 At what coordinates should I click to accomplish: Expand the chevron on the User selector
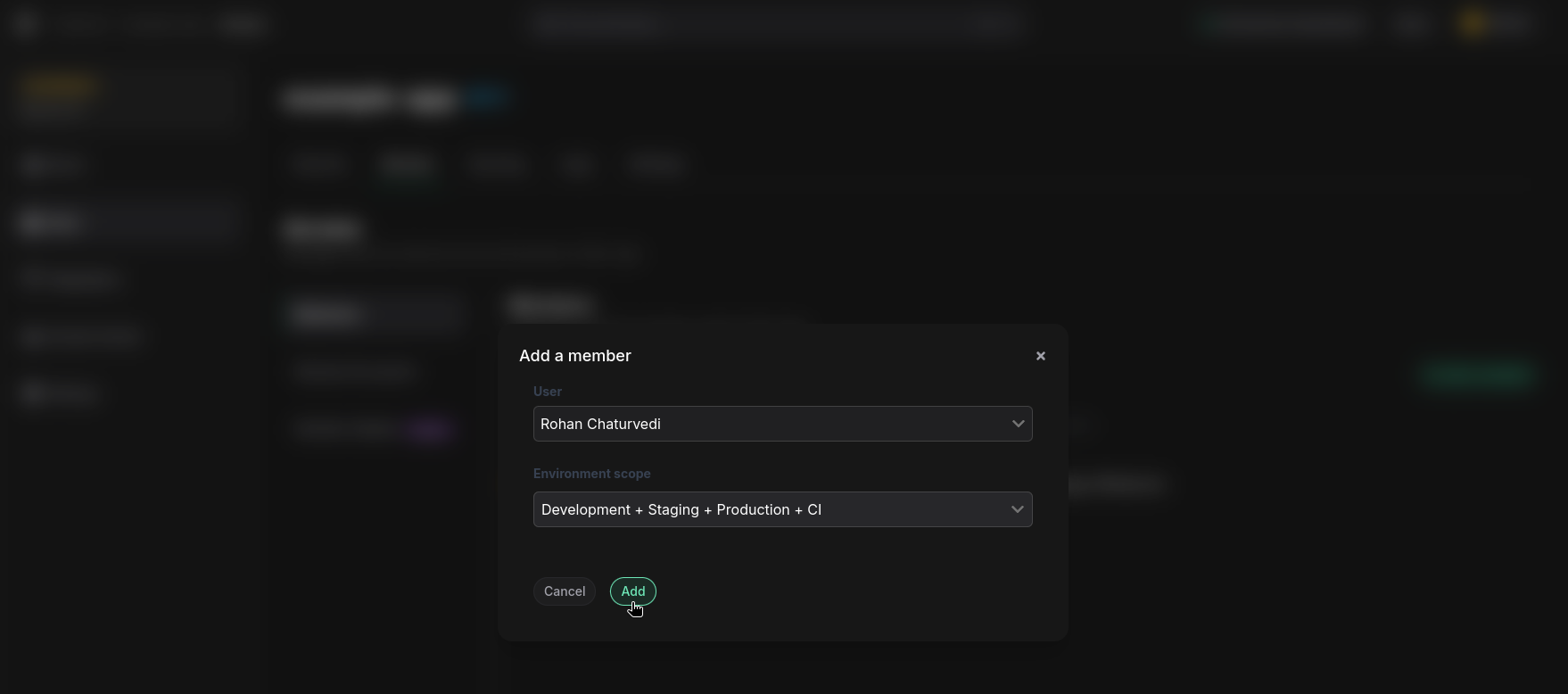[1018, 424]
